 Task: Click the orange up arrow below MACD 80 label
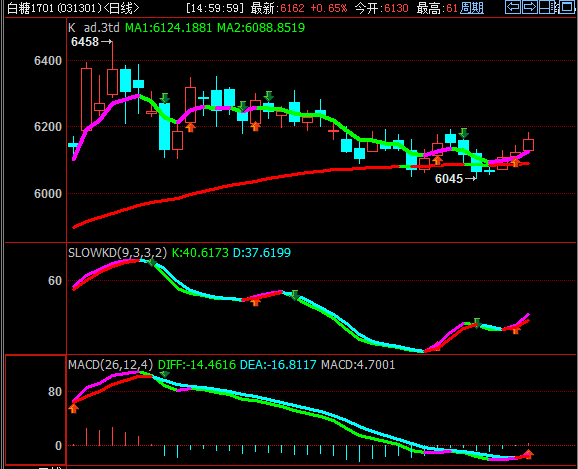click(x=74, y=408)
